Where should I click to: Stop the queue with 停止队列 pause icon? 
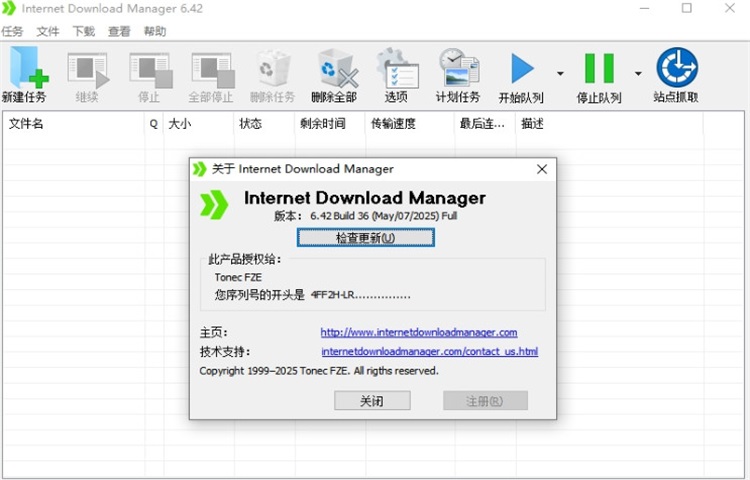coord(599,68)
